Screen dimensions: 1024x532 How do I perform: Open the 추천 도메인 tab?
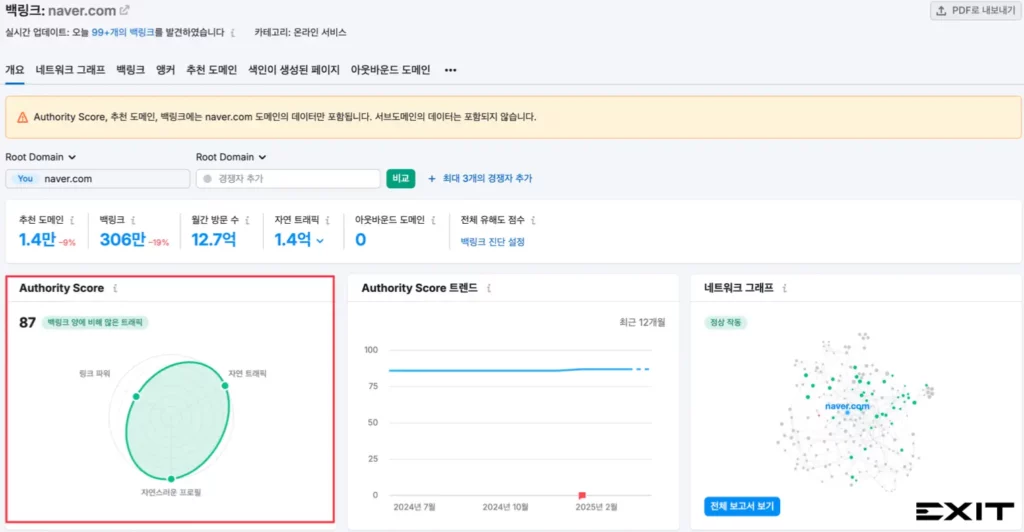click(212, 70)
